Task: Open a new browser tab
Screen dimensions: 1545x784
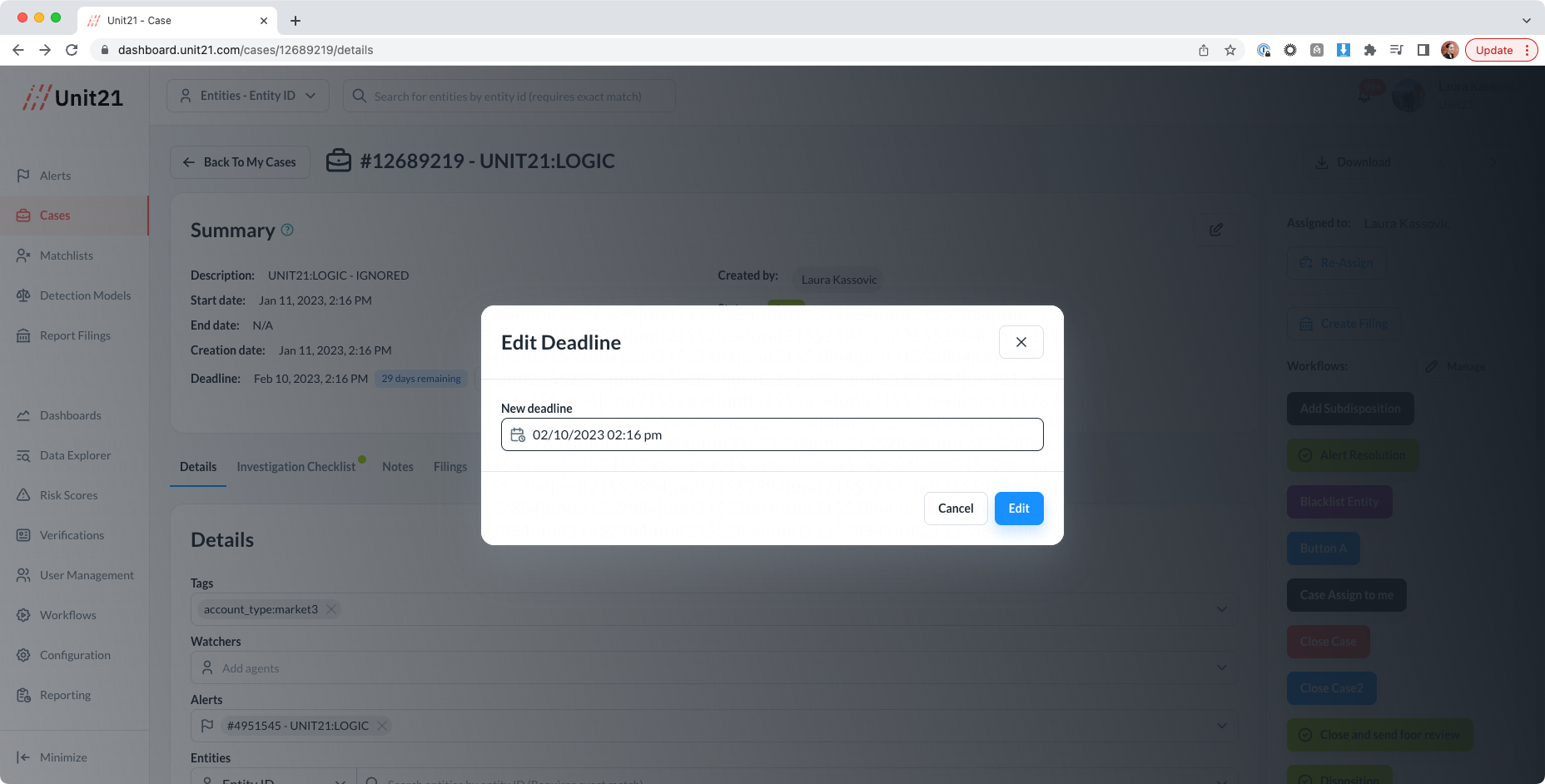Action: point(296,21)
